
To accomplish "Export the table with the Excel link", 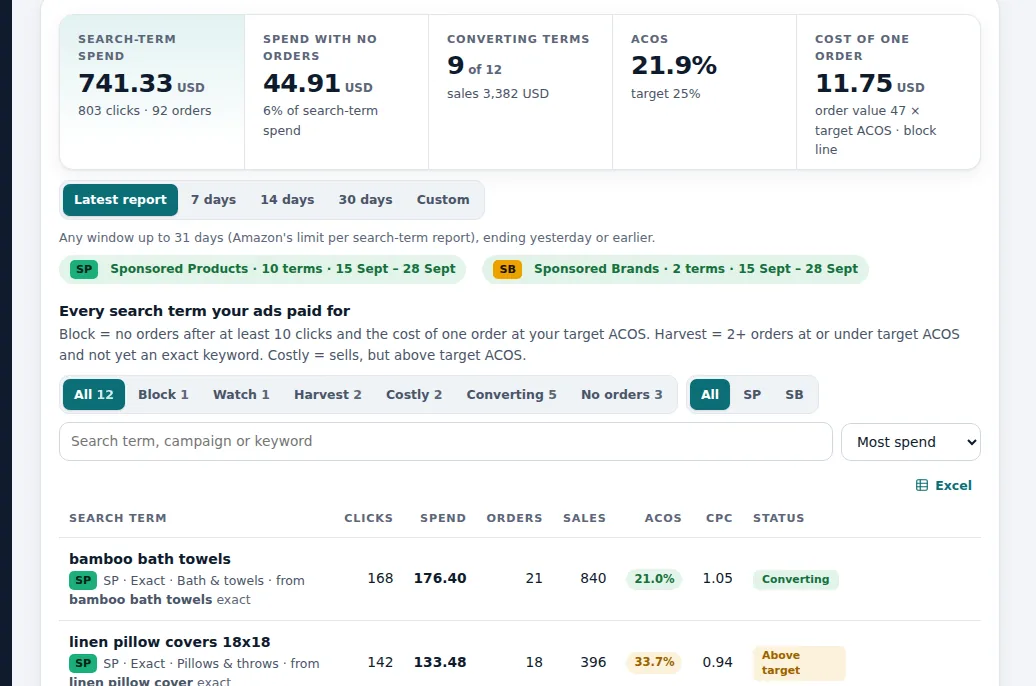I will [944, 485].
